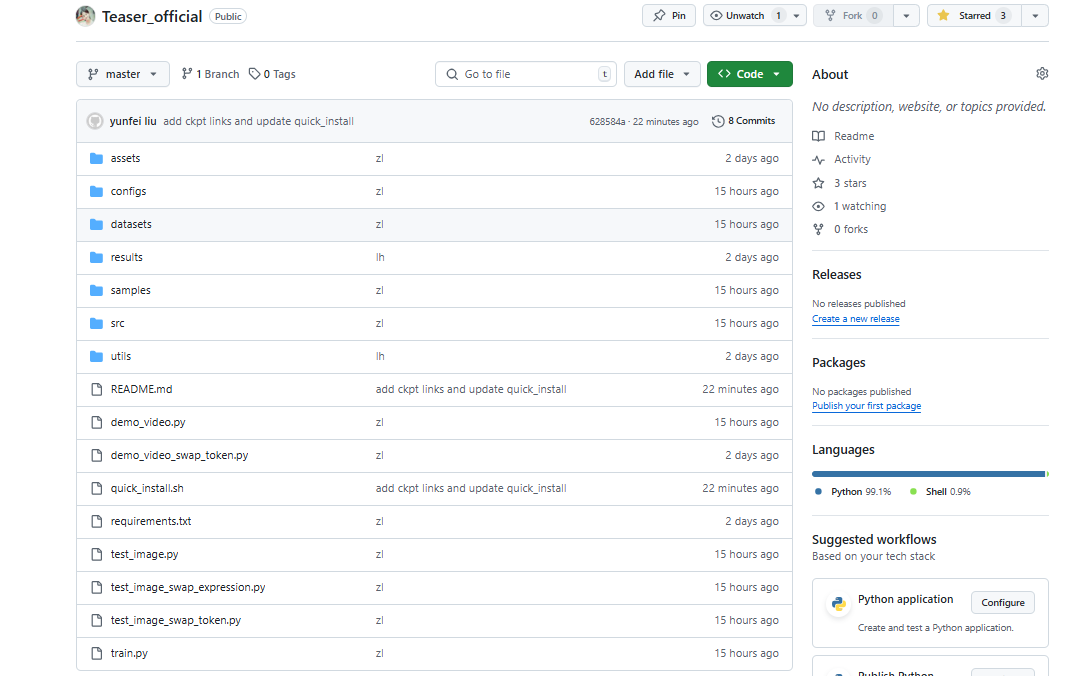This screenshot has width=1080, height=676.
Task: Expand the star lists dropdown arrow
Action: (1035, 16)
